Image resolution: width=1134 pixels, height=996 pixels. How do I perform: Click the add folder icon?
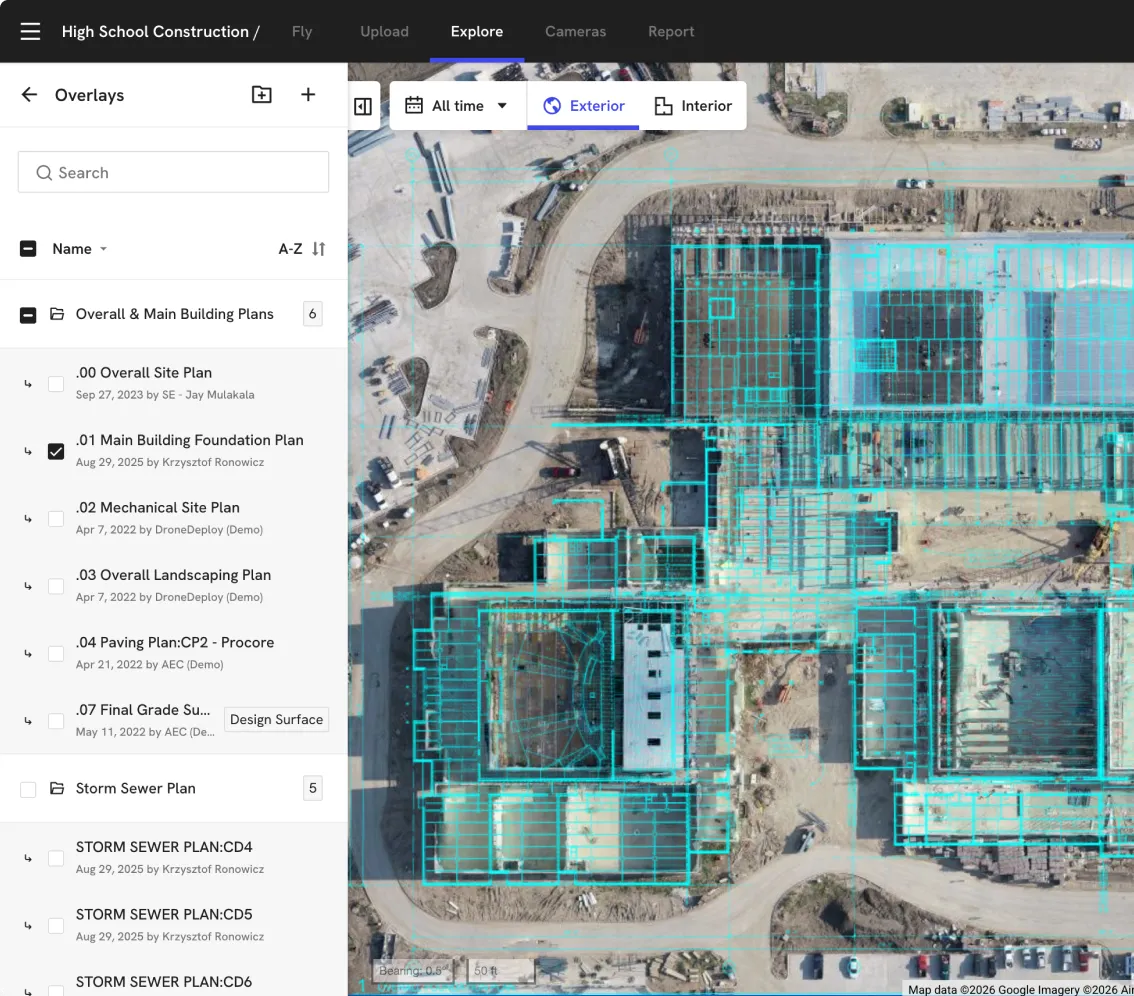(x=261, y=95)
